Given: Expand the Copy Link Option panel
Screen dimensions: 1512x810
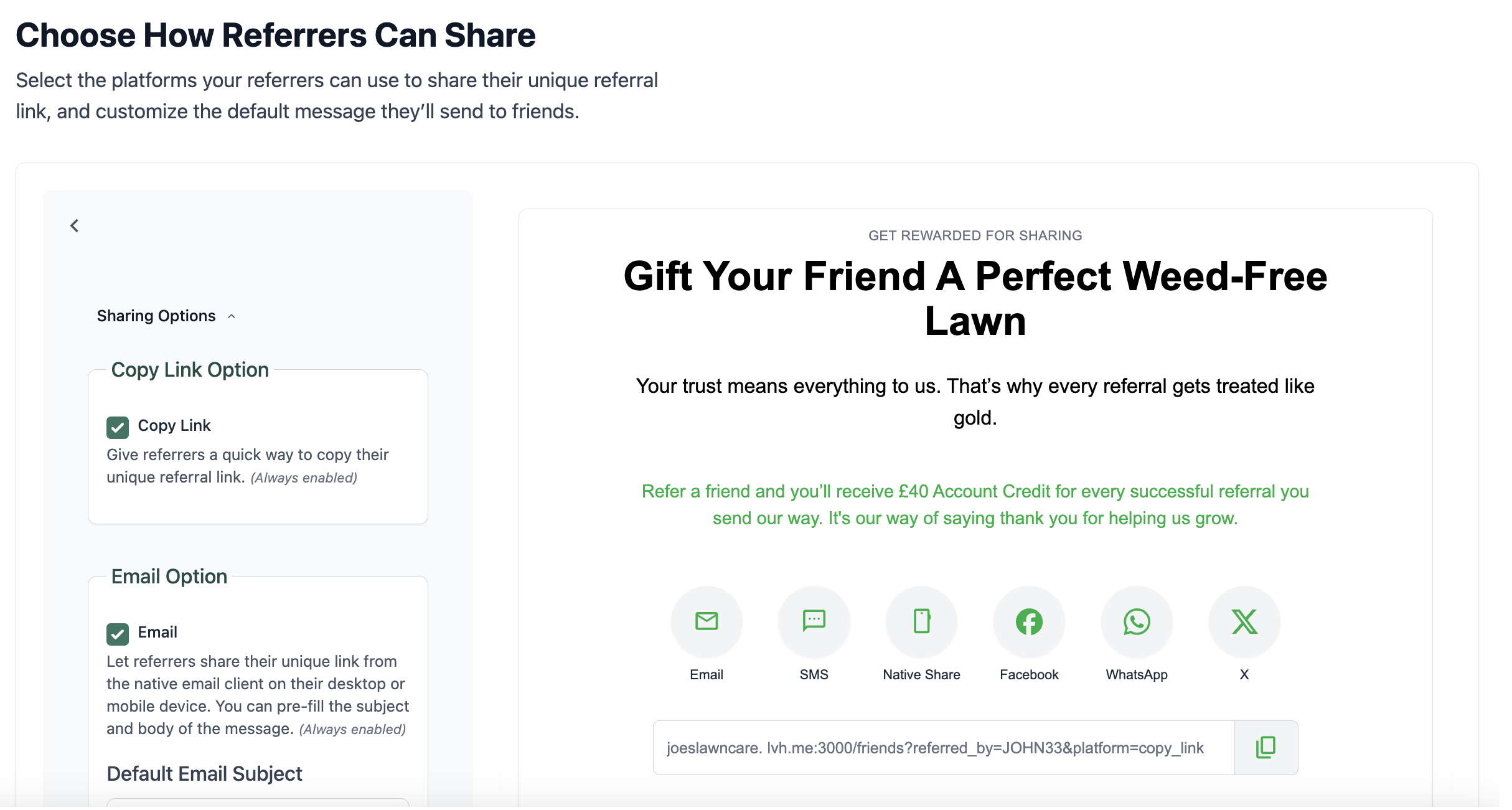Looking at the screenshot, I should pos(189,369).
